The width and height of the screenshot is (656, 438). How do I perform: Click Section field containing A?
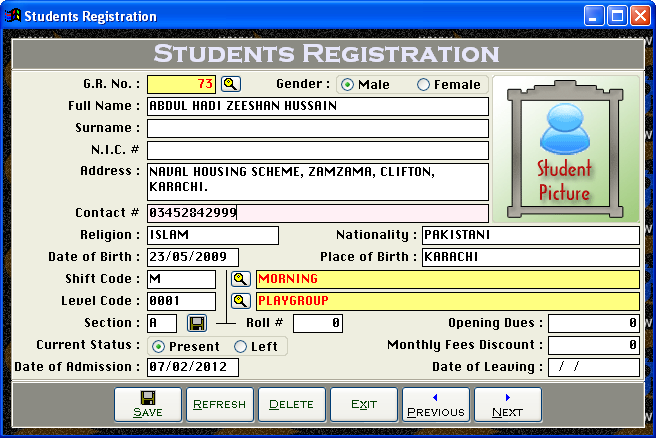click(162, 323)
